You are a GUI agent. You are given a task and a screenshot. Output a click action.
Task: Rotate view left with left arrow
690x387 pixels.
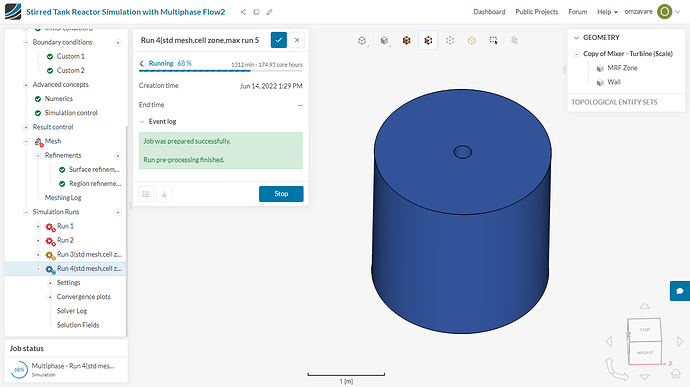tap(609, 341)
